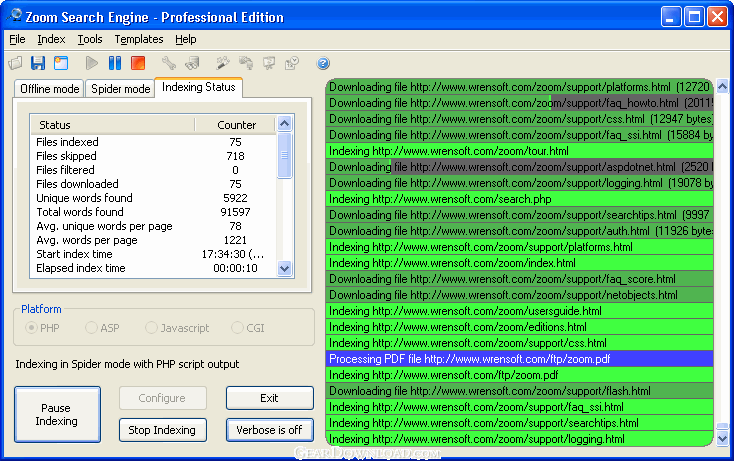
Task: Click the Exit button
Action: pyautogui.click(x=270, y=398)
